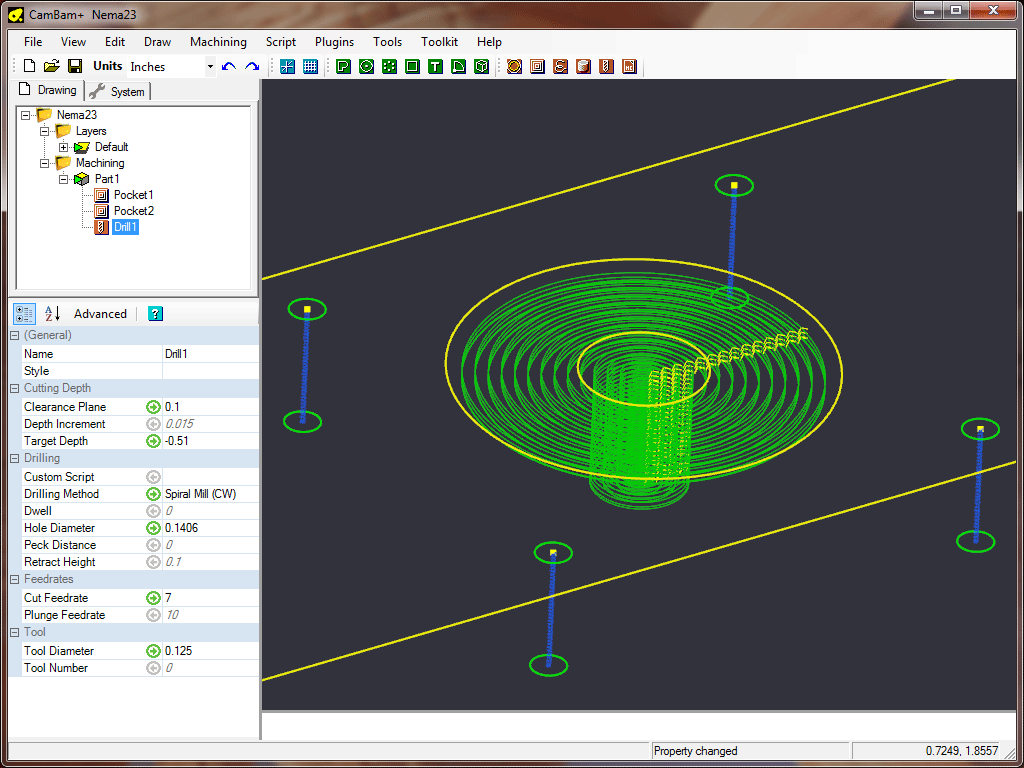Open the property grid help icon

(155, 313)
